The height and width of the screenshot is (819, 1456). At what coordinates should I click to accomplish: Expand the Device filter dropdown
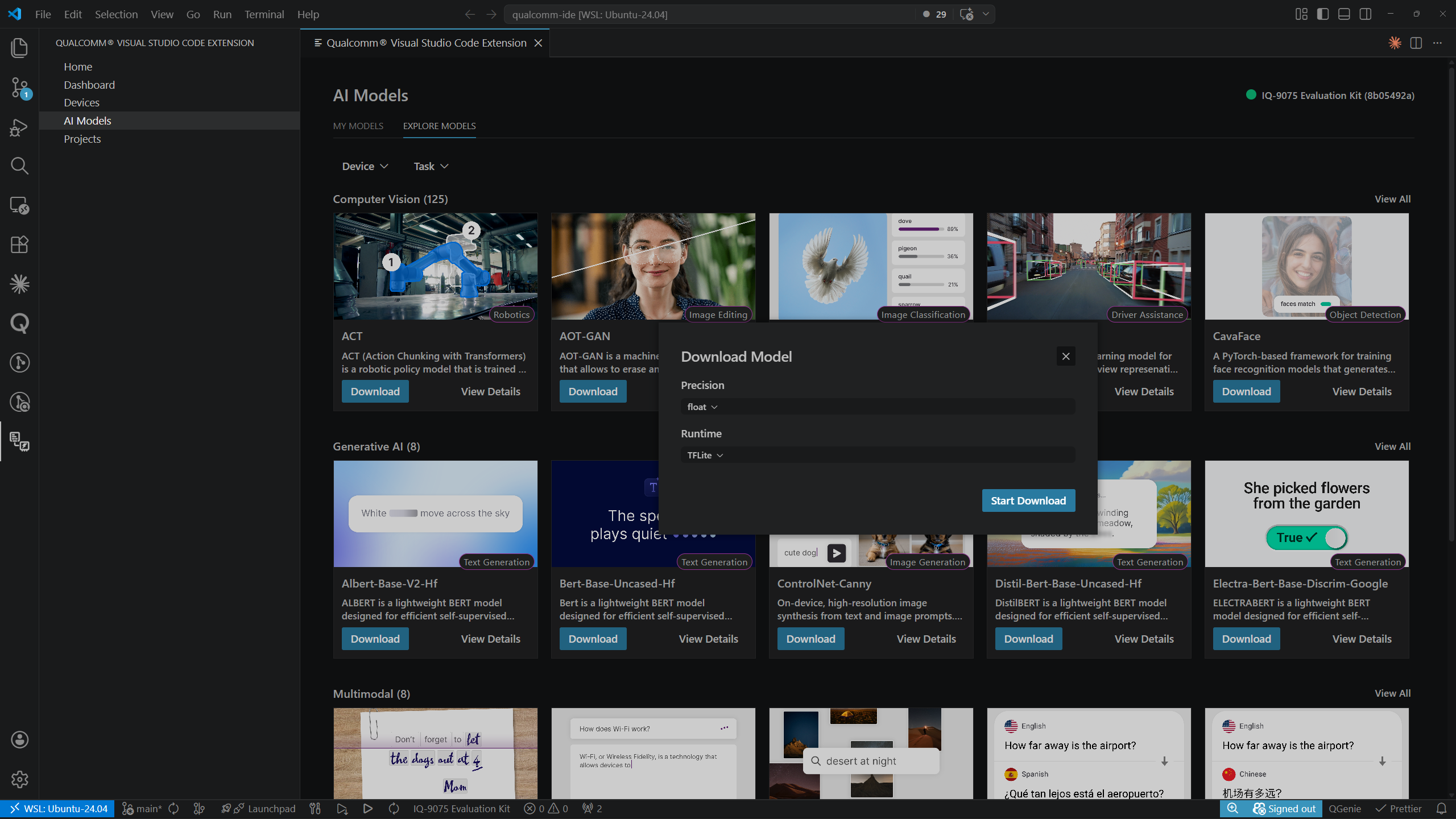[x=365, y=166]
